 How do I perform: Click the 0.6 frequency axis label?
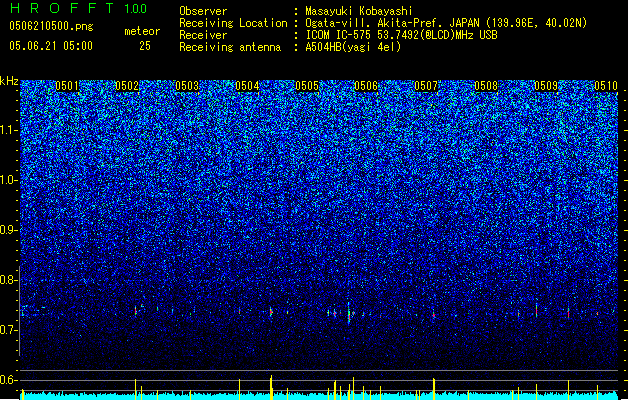click(x=9, y=380)
